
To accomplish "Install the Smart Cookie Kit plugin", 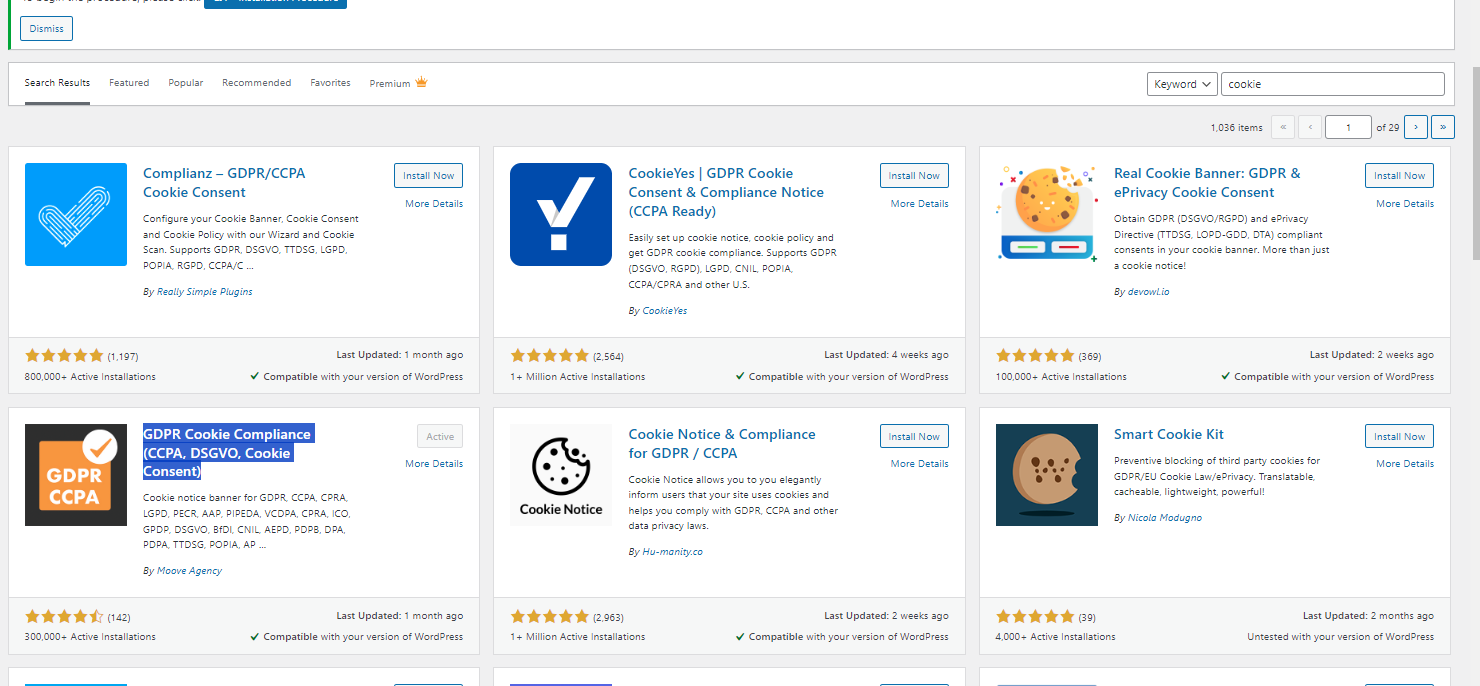I will [x=1399, y=436].
